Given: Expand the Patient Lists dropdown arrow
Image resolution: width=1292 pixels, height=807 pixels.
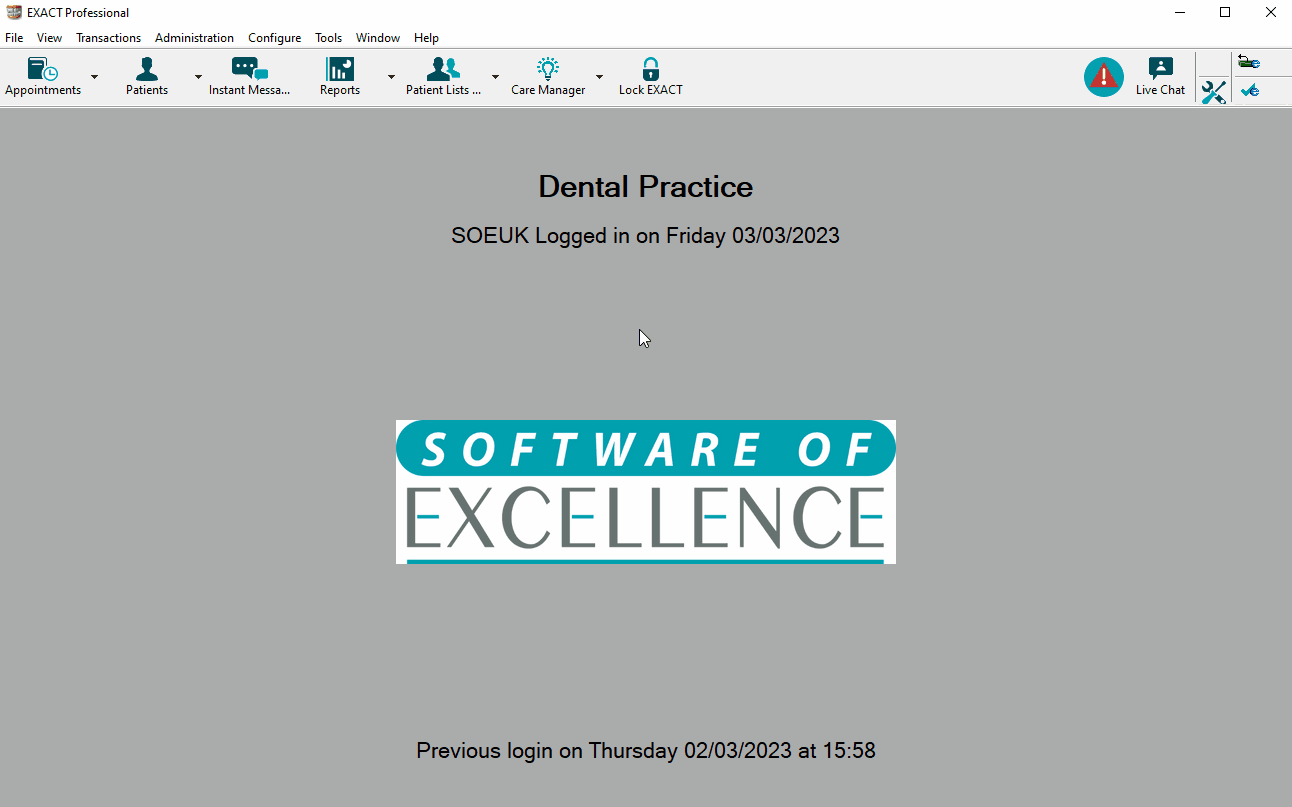Looking at the screenshot, I should click(x=495, y=77).
